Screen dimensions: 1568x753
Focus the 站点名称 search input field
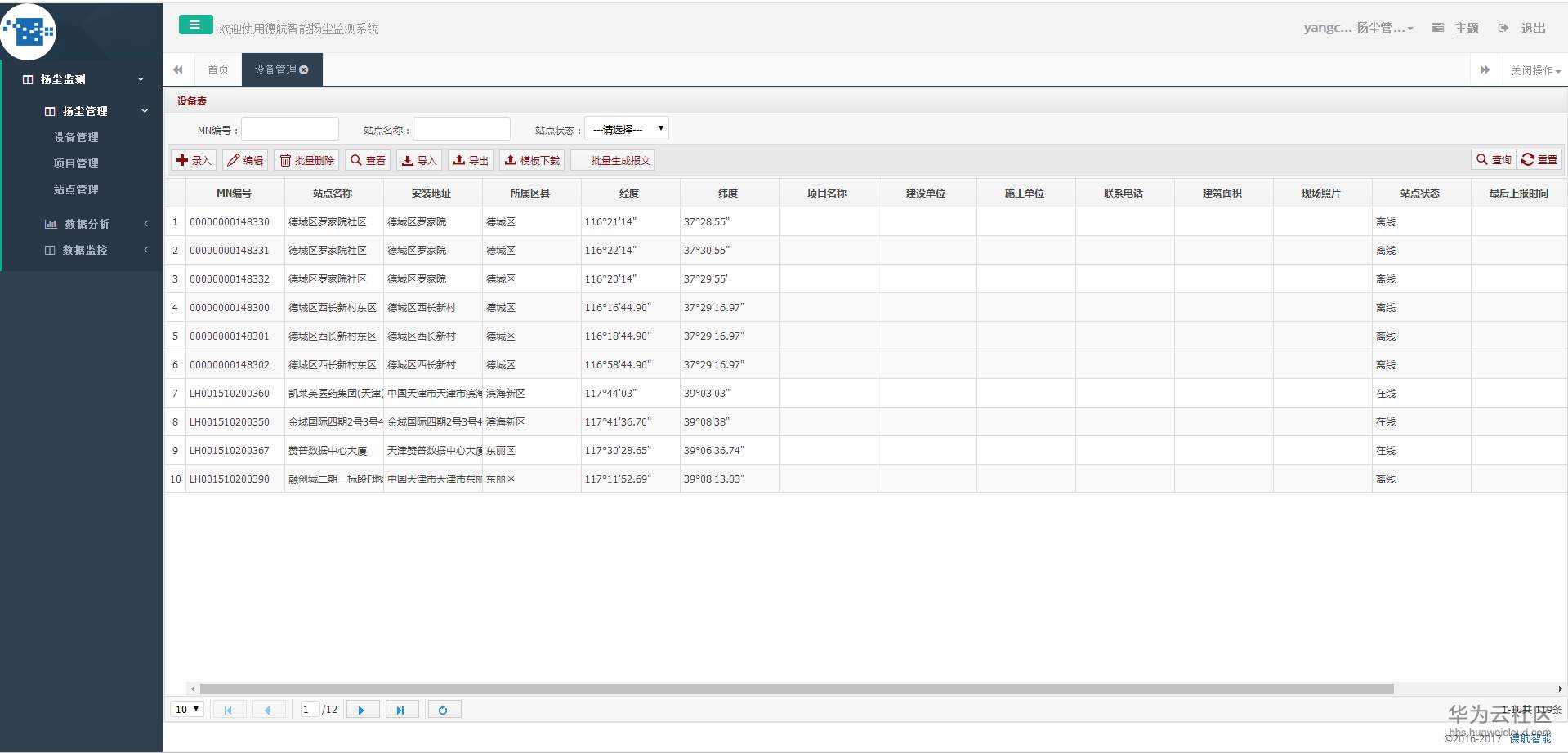[462, 129]
